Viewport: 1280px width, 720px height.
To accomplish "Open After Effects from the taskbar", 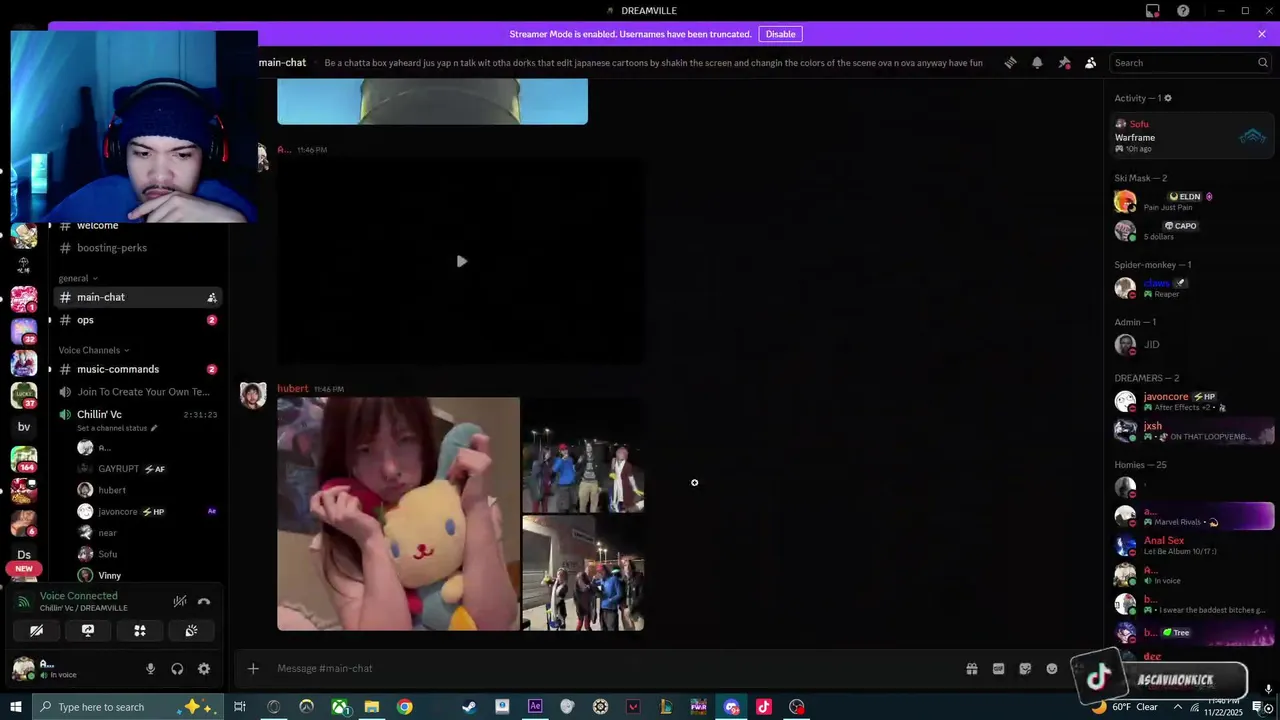I will click(x=535, y=707).
